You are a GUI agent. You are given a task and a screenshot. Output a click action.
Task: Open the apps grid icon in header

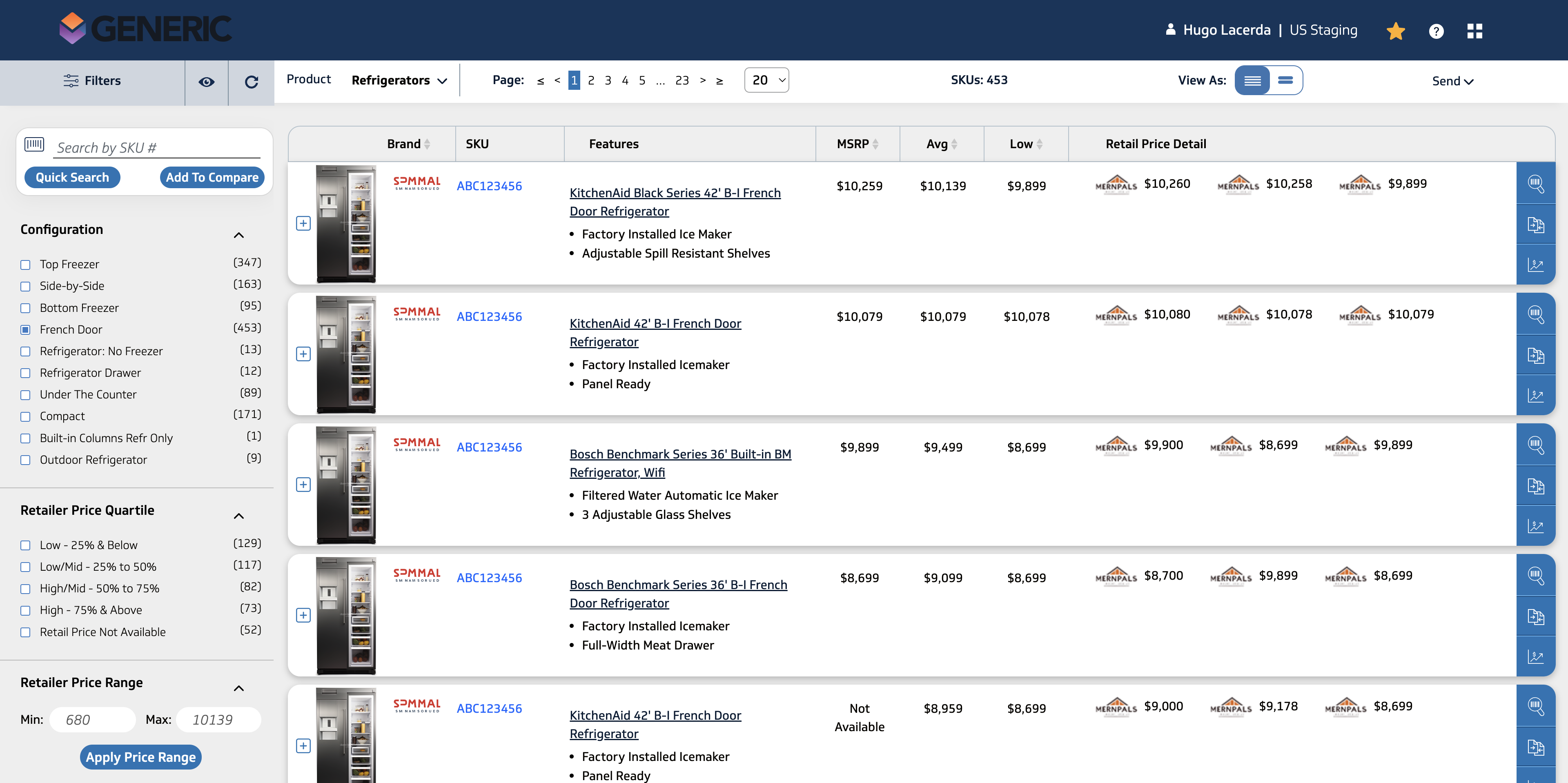pyautogui.click(x=1474, y=31)
